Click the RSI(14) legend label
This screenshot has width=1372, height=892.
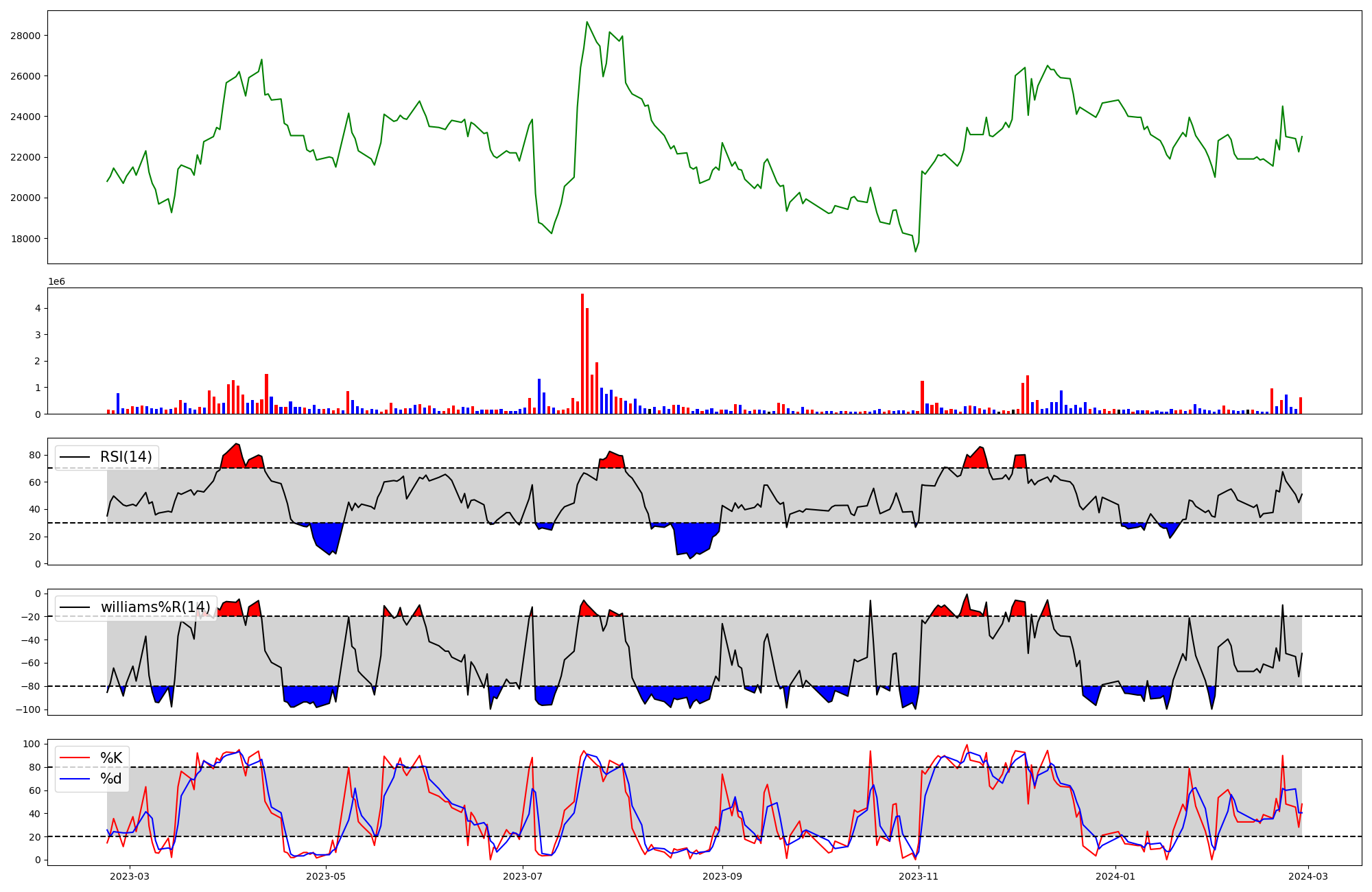[126, 457]
